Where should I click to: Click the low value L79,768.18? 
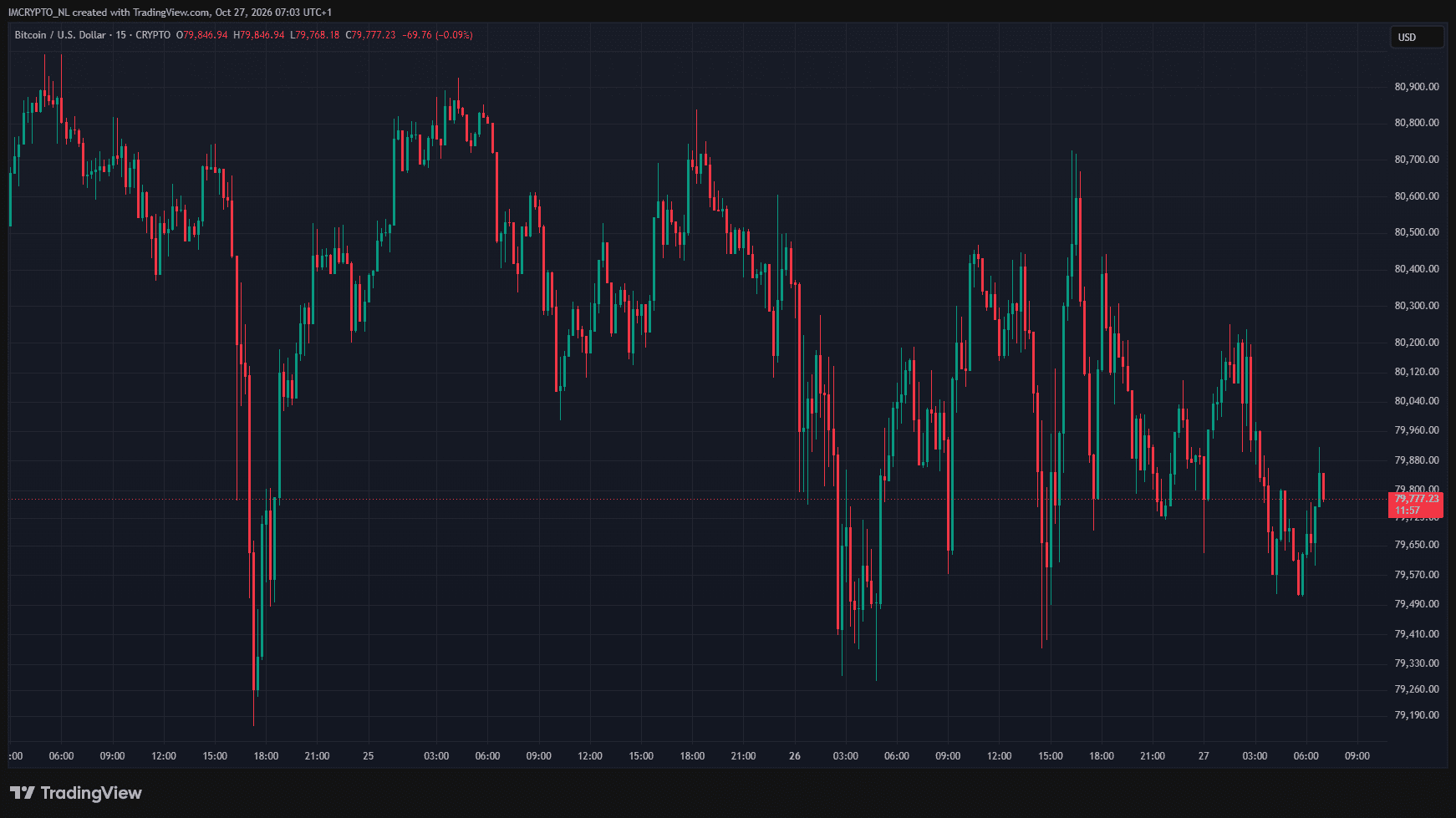tap(315, 35)
